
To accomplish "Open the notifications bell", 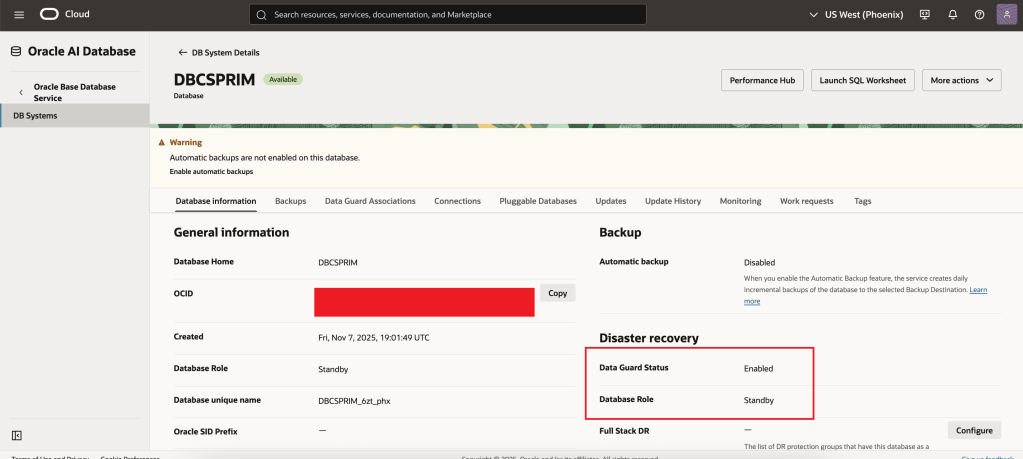I will tap(952, 15).
